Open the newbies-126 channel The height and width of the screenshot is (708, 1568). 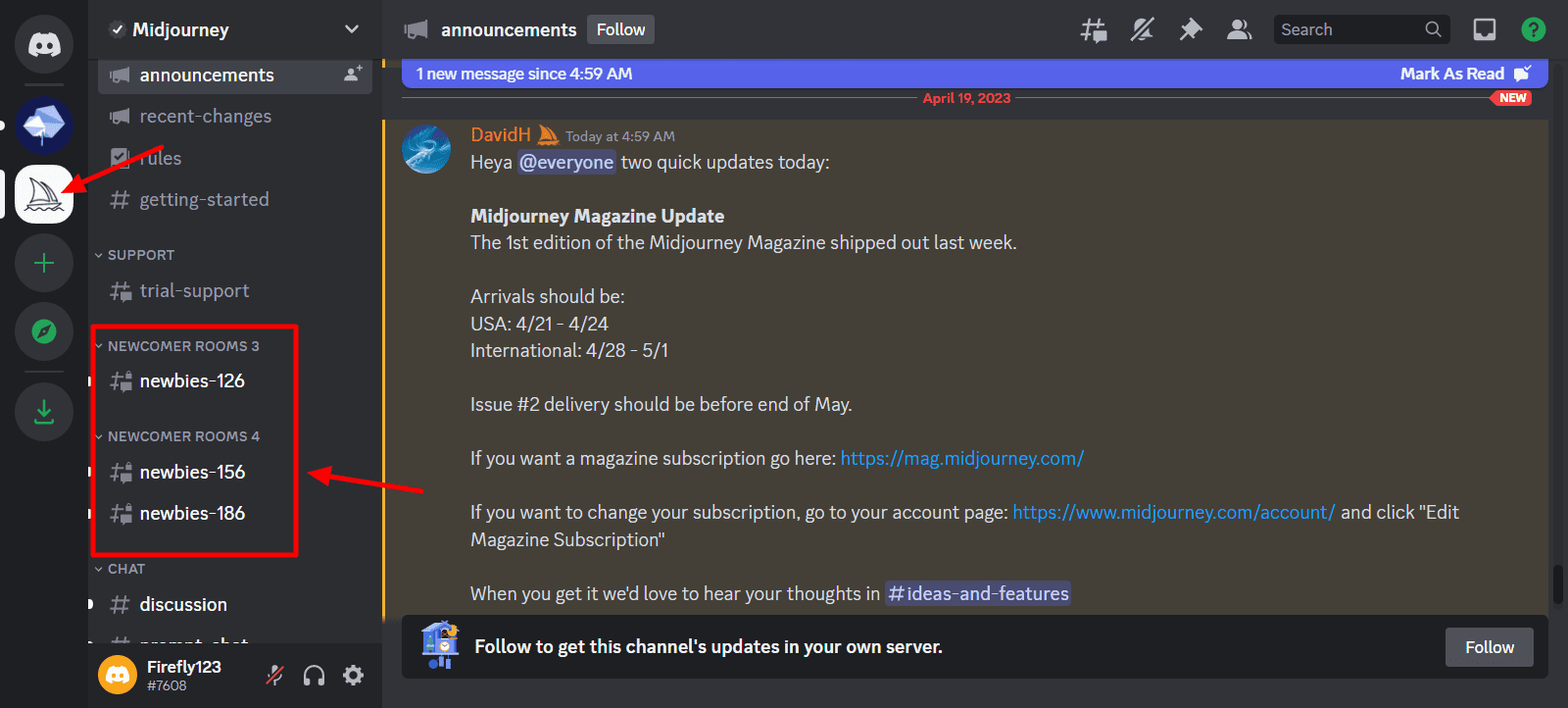[235, 381]
